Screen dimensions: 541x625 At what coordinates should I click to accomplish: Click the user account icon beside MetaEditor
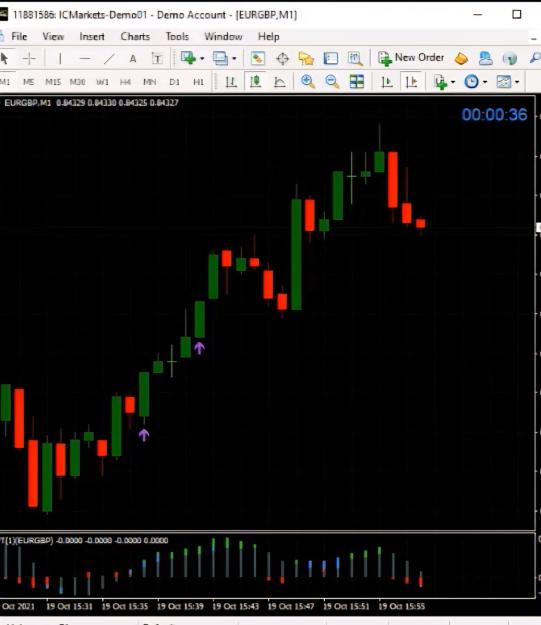485,59
